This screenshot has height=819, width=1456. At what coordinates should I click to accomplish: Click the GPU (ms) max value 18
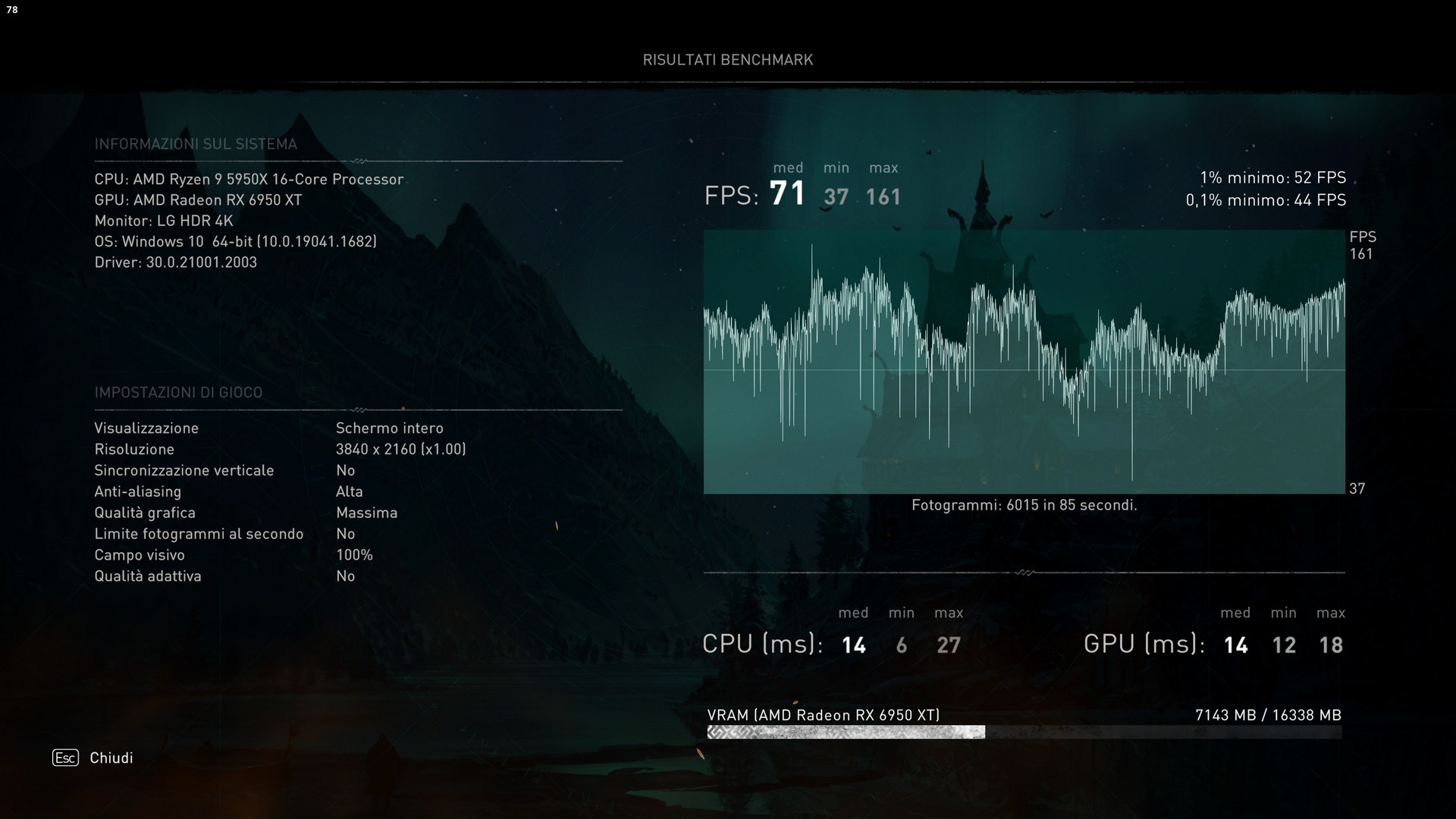pos(1331,645)
